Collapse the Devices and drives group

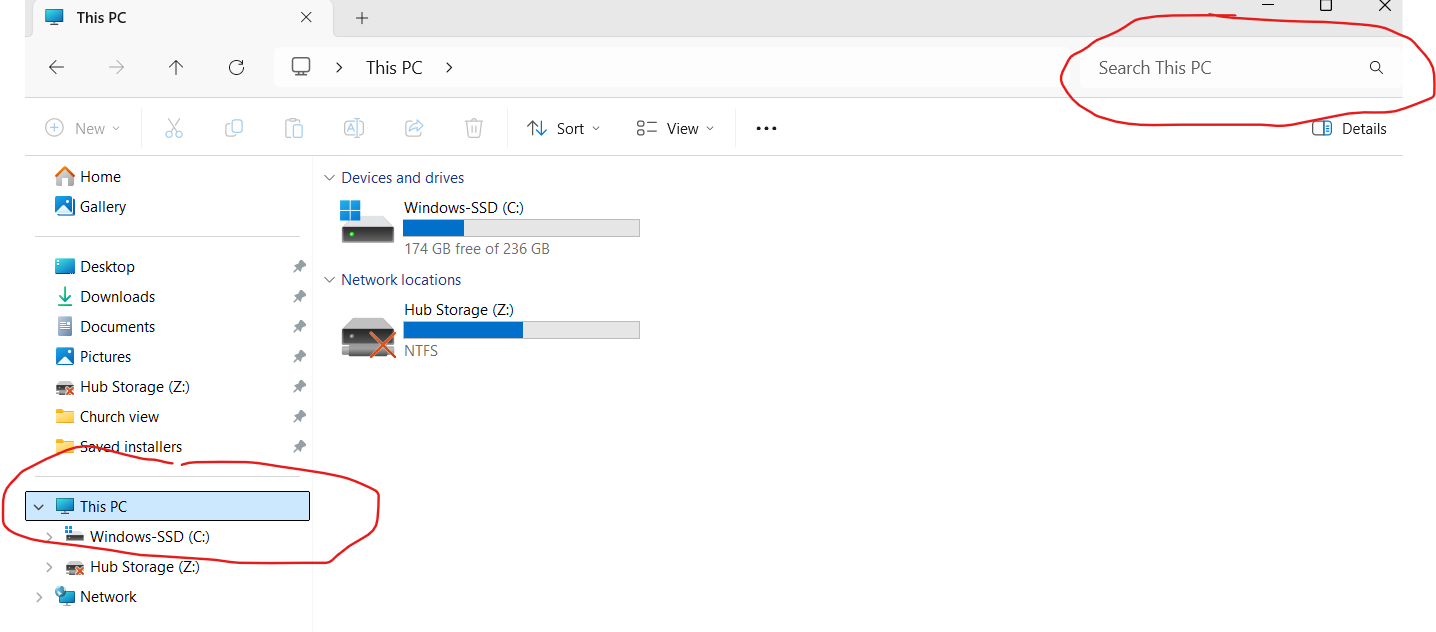tap(329, 178)
